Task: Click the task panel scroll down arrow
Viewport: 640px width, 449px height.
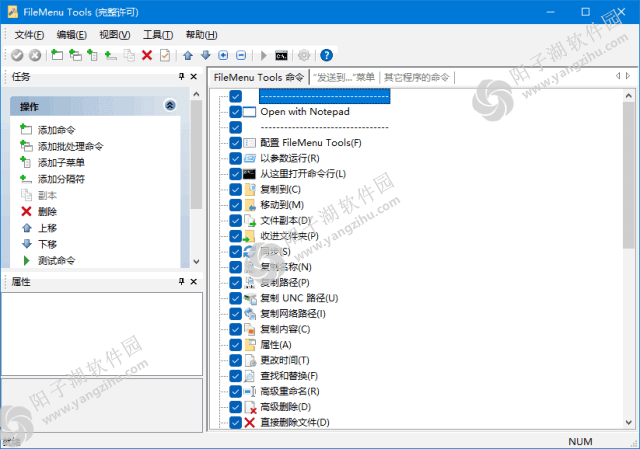Action: tap(196, 262)
